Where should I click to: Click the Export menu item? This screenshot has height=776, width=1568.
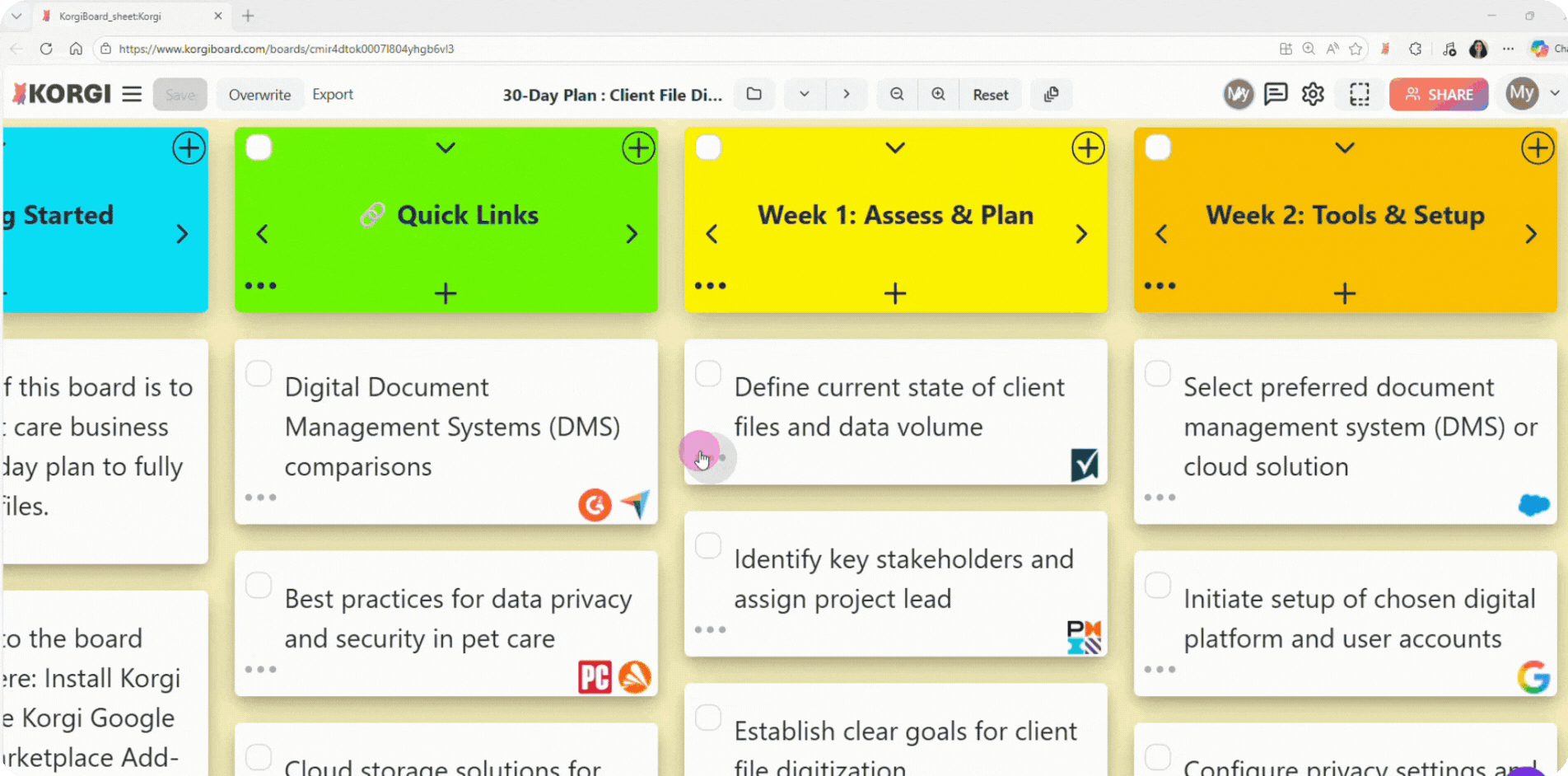(x=333, y=94)
